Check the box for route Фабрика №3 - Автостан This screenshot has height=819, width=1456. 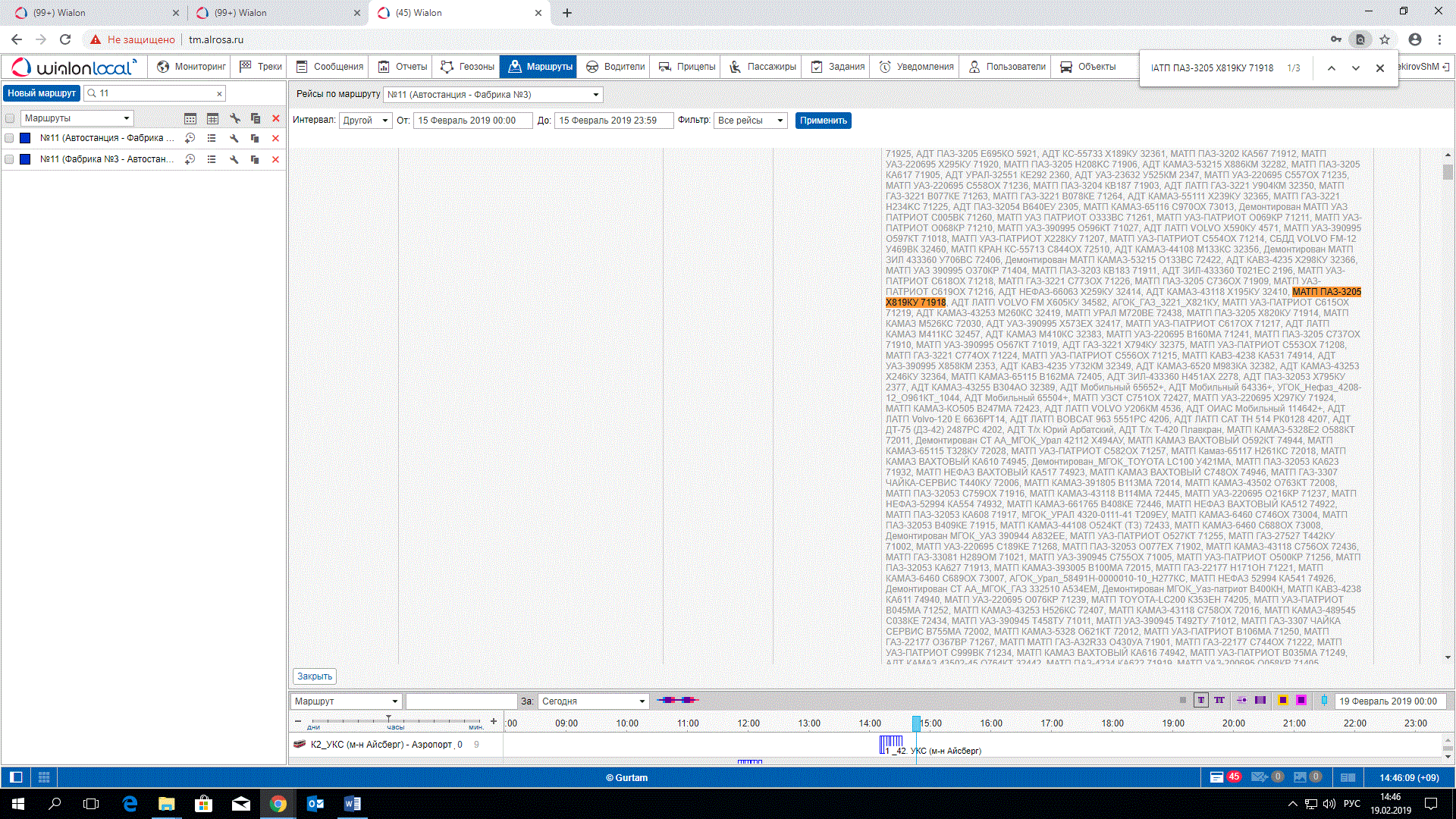[10, 159]
